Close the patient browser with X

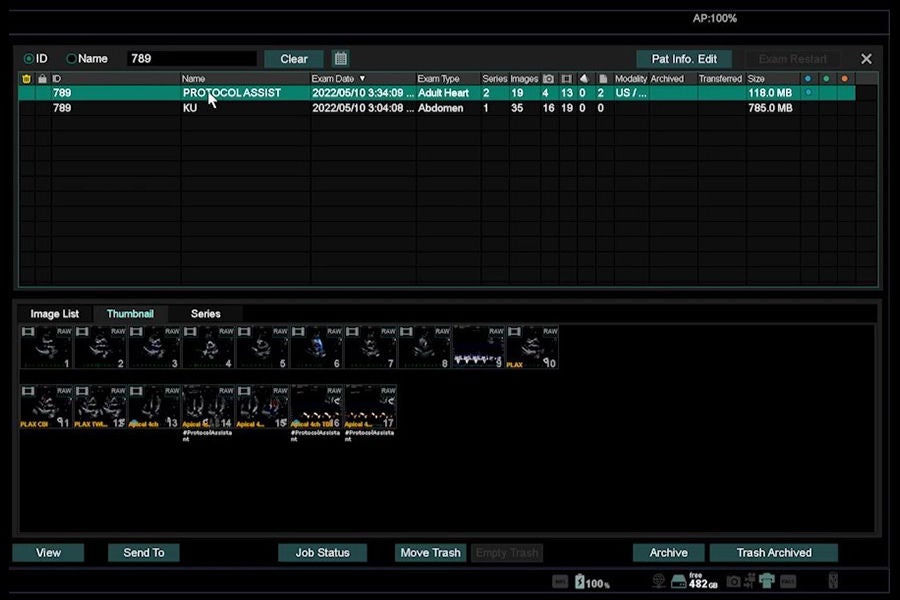point(866,59)
